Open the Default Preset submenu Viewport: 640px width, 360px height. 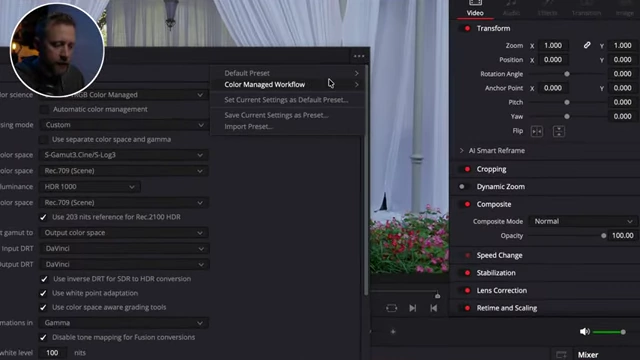point(287,73)
